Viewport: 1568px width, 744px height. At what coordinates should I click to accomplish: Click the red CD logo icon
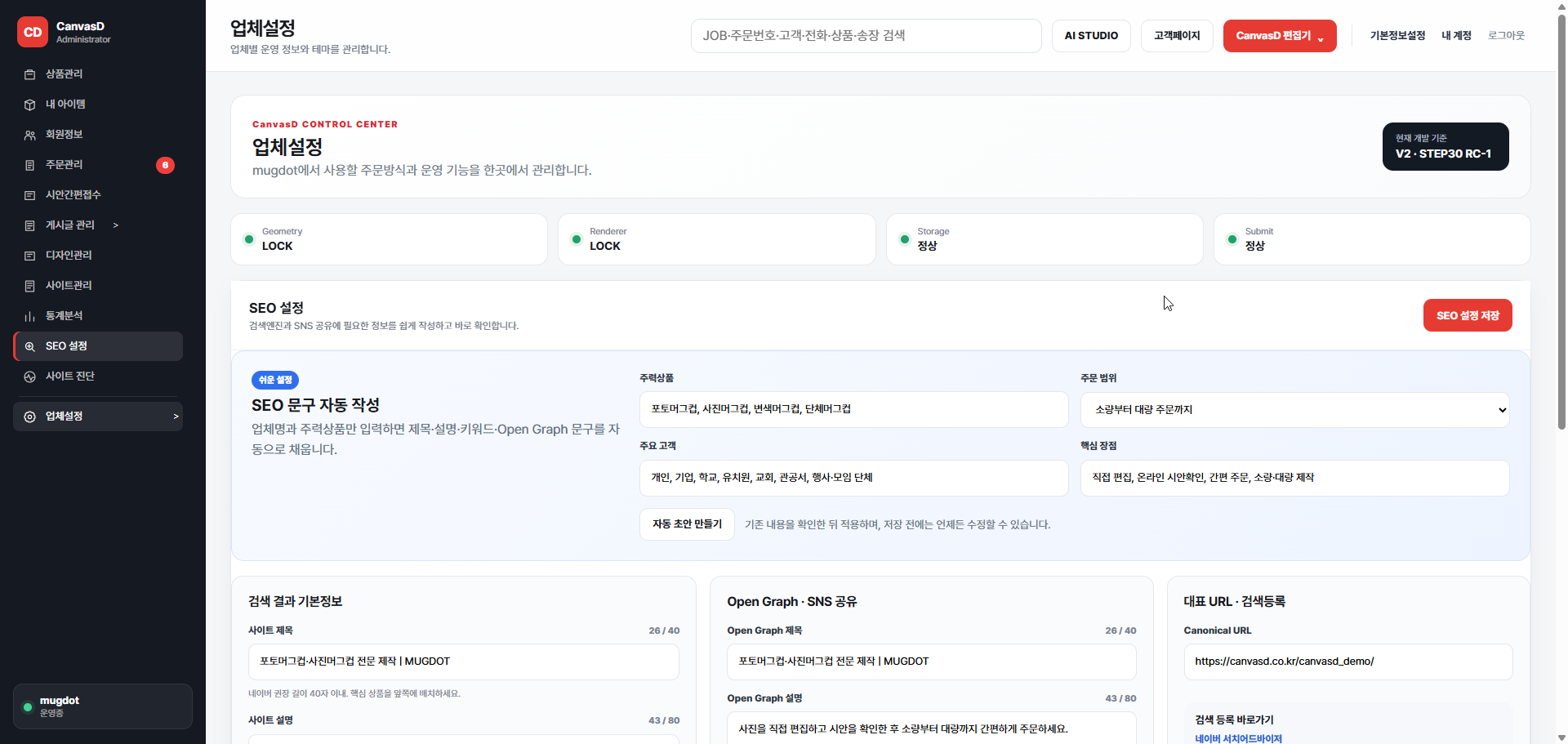tap(33, 33)
